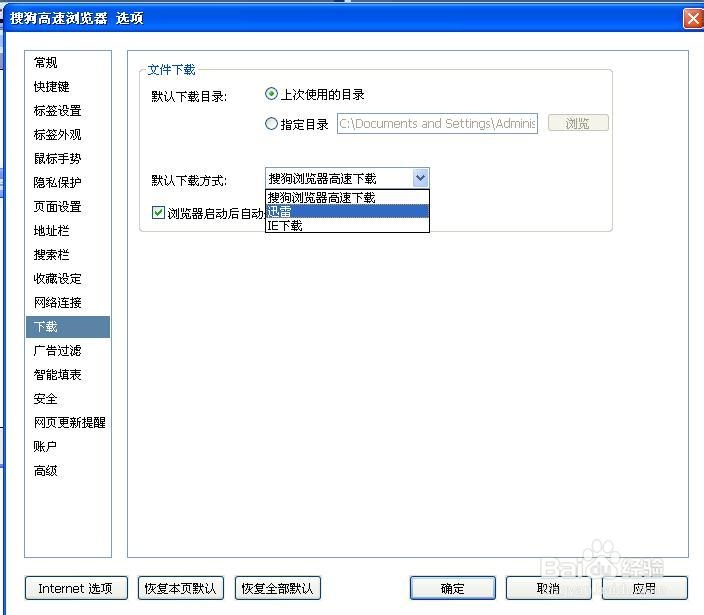Click the 取消 cancel button
The image size is (704, 615).
(548, 588)
